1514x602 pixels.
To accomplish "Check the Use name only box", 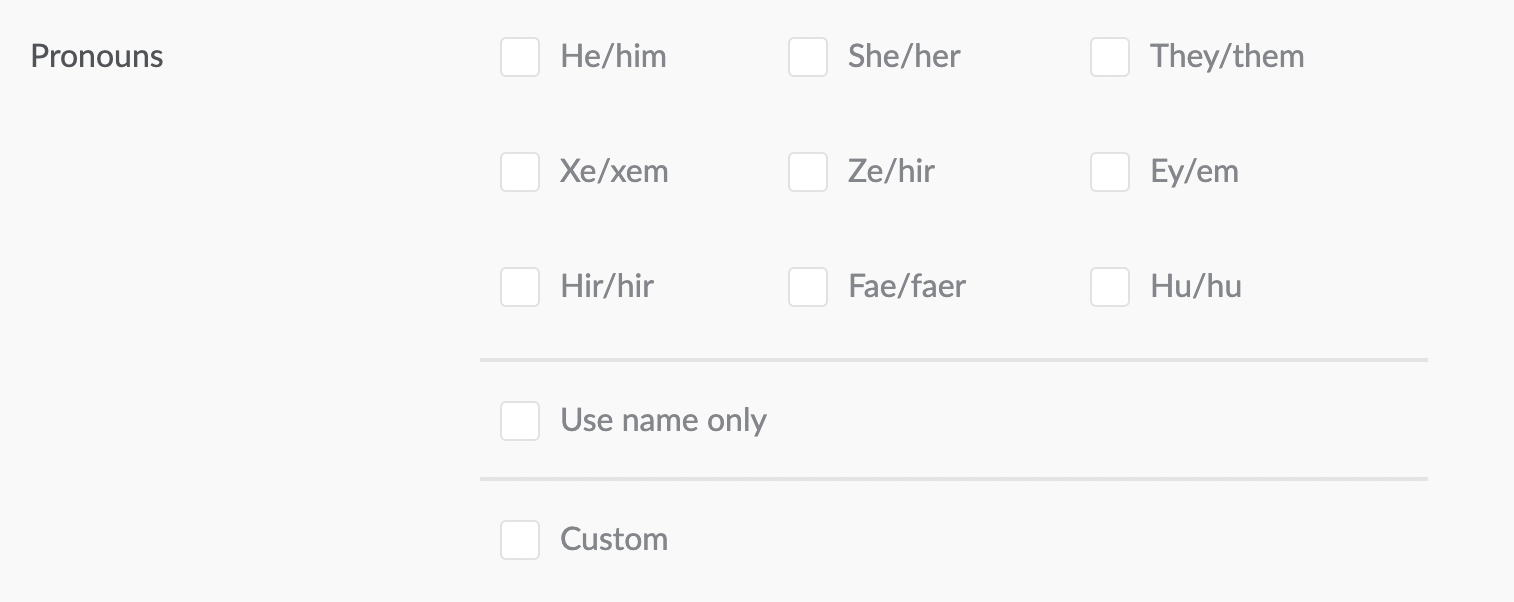I will [x=520, y=421].
